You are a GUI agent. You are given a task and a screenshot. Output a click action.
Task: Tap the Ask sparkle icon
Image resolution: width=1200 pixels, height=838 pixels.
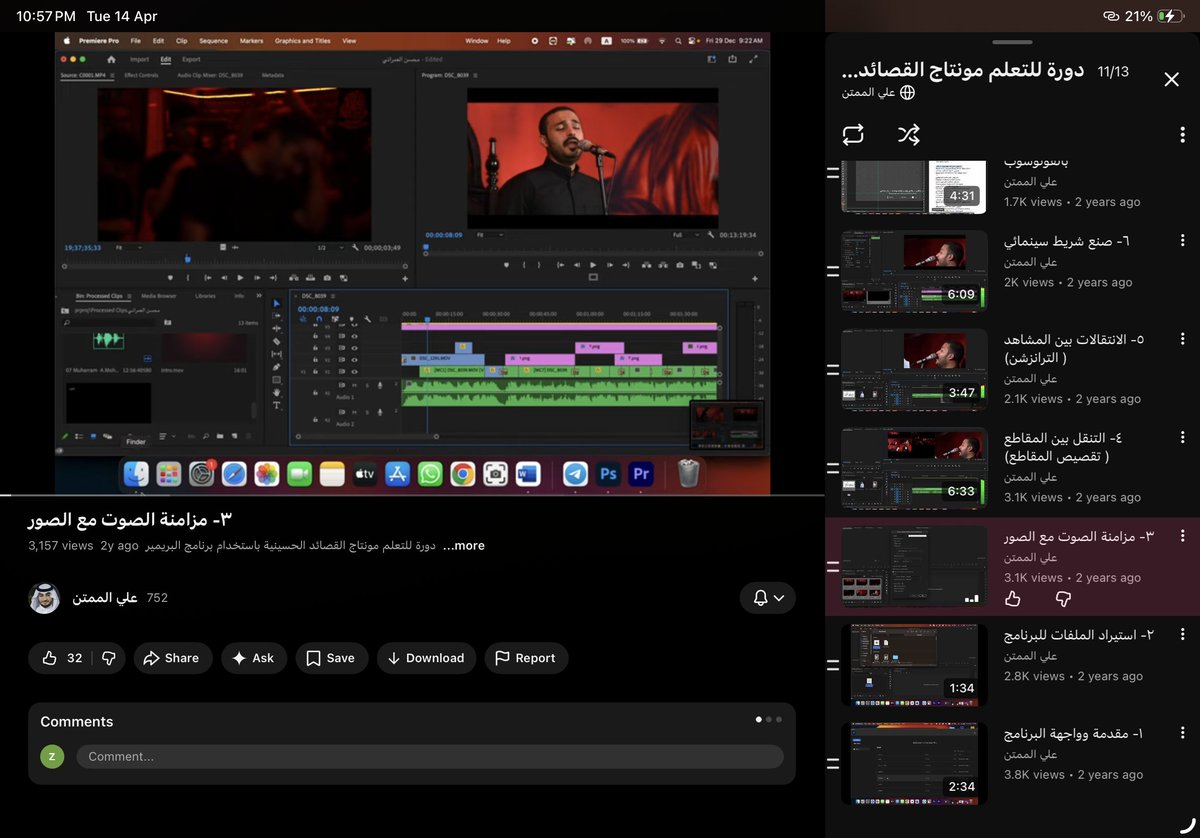click(241, 658)
